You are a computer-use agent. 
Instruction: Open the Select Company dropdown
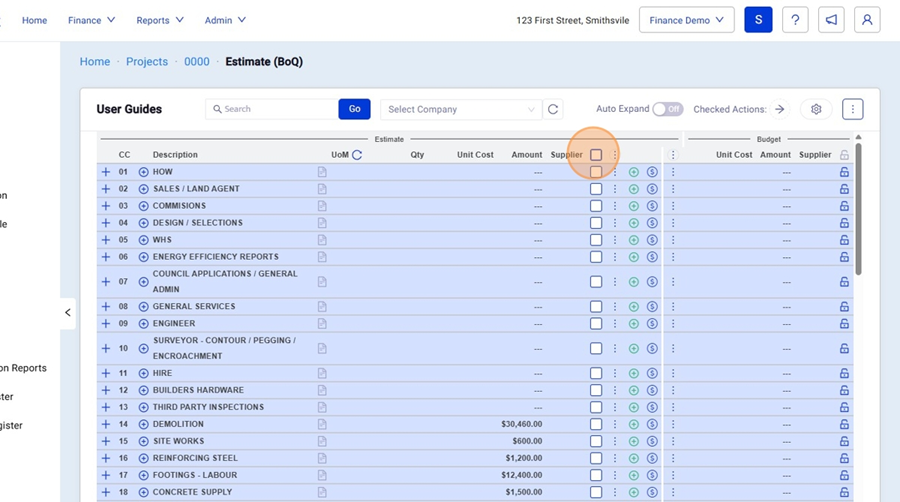click(x=461, y=109)
